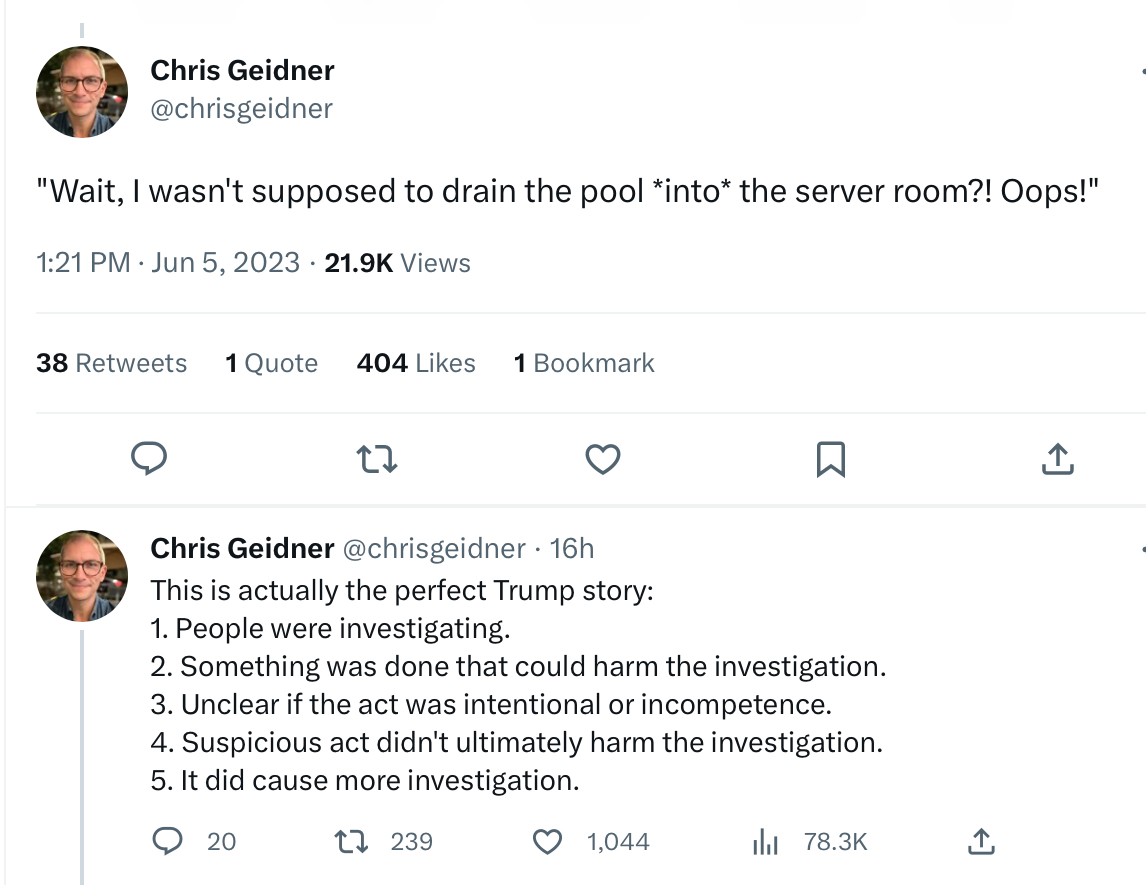Viewport: 1146px width, 885px height.
Task: Reply to the 'perfect Trump story' tweet
Action: (x=166, y=842)
